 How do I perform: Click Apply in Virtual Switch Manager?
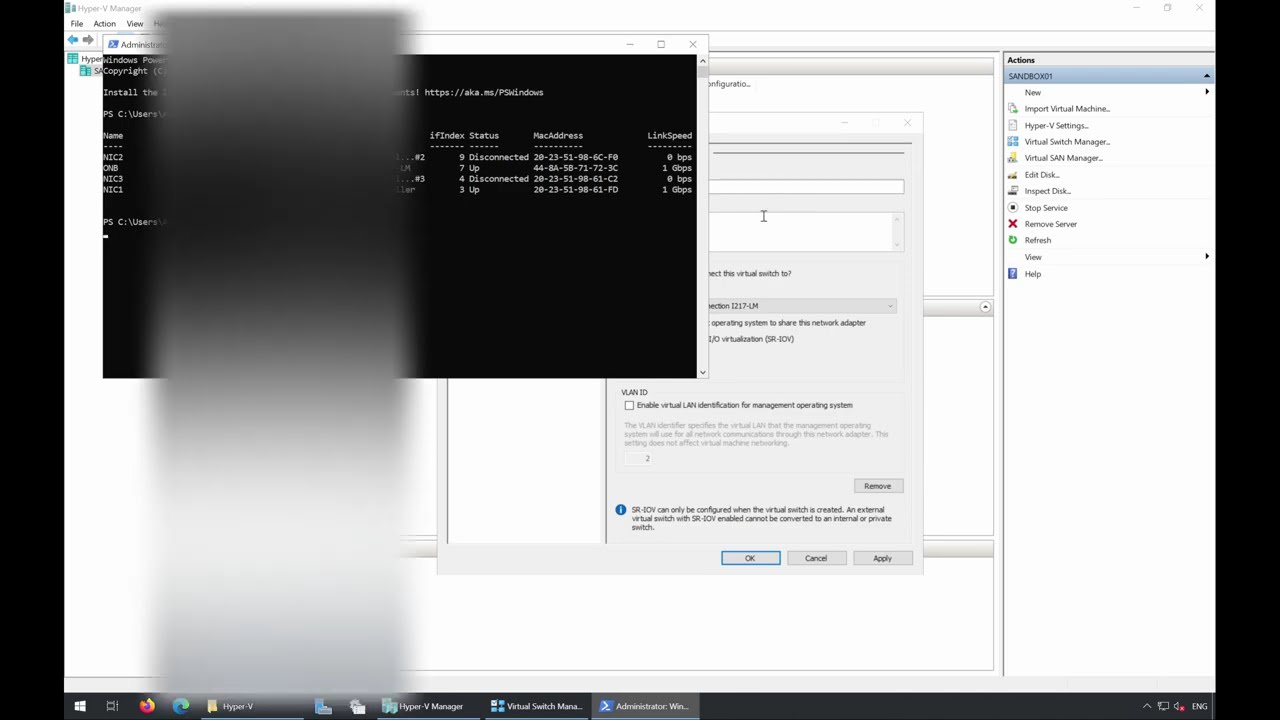pos(882,558)
